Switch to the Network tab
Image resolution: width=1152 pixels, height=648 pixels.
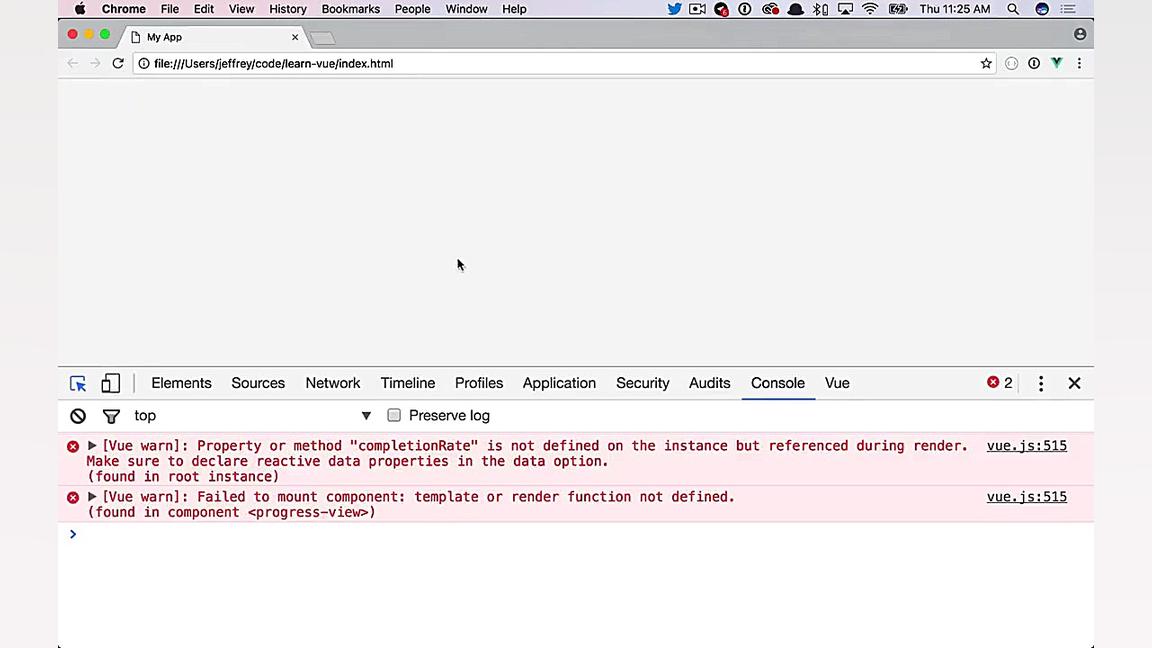click(333, 383)
